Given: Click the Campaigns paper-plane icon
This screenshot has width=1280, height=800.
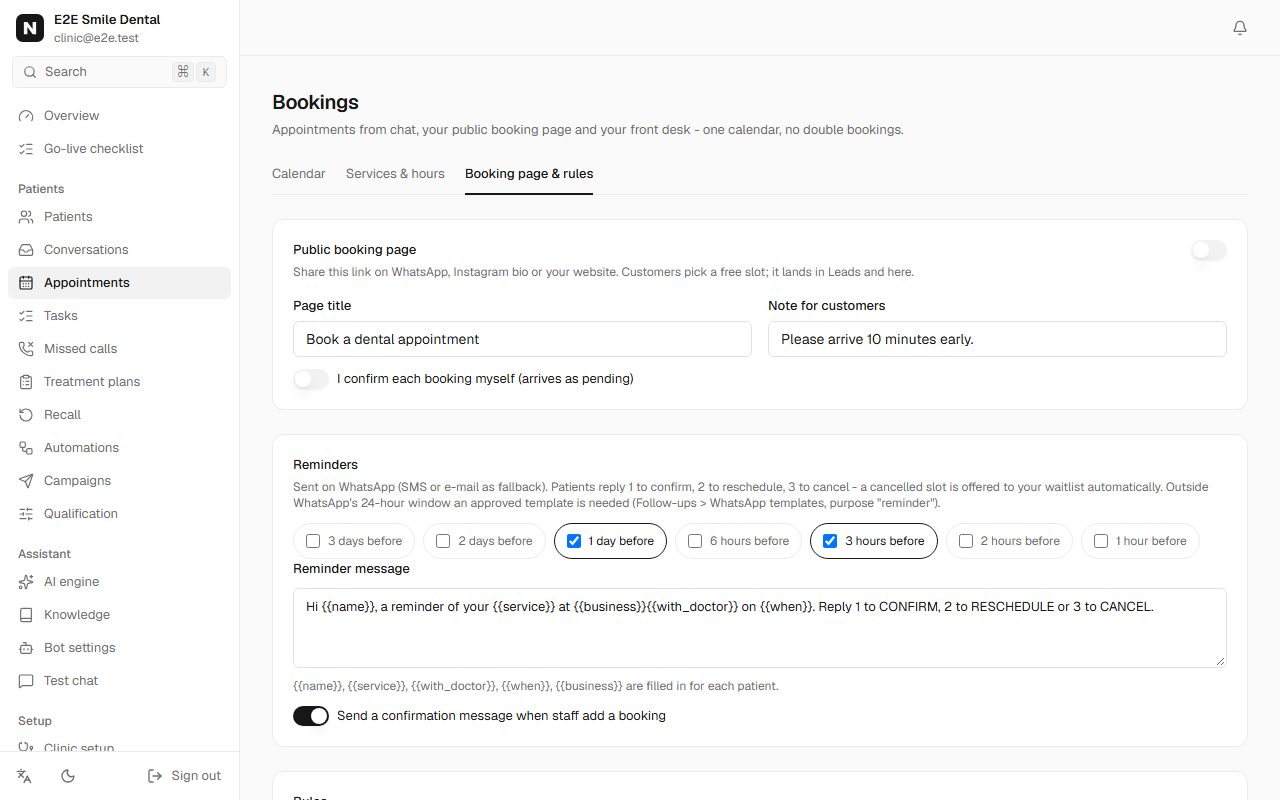Looking at the screenshot, I should pyautogui.click(x=26, y=481).
